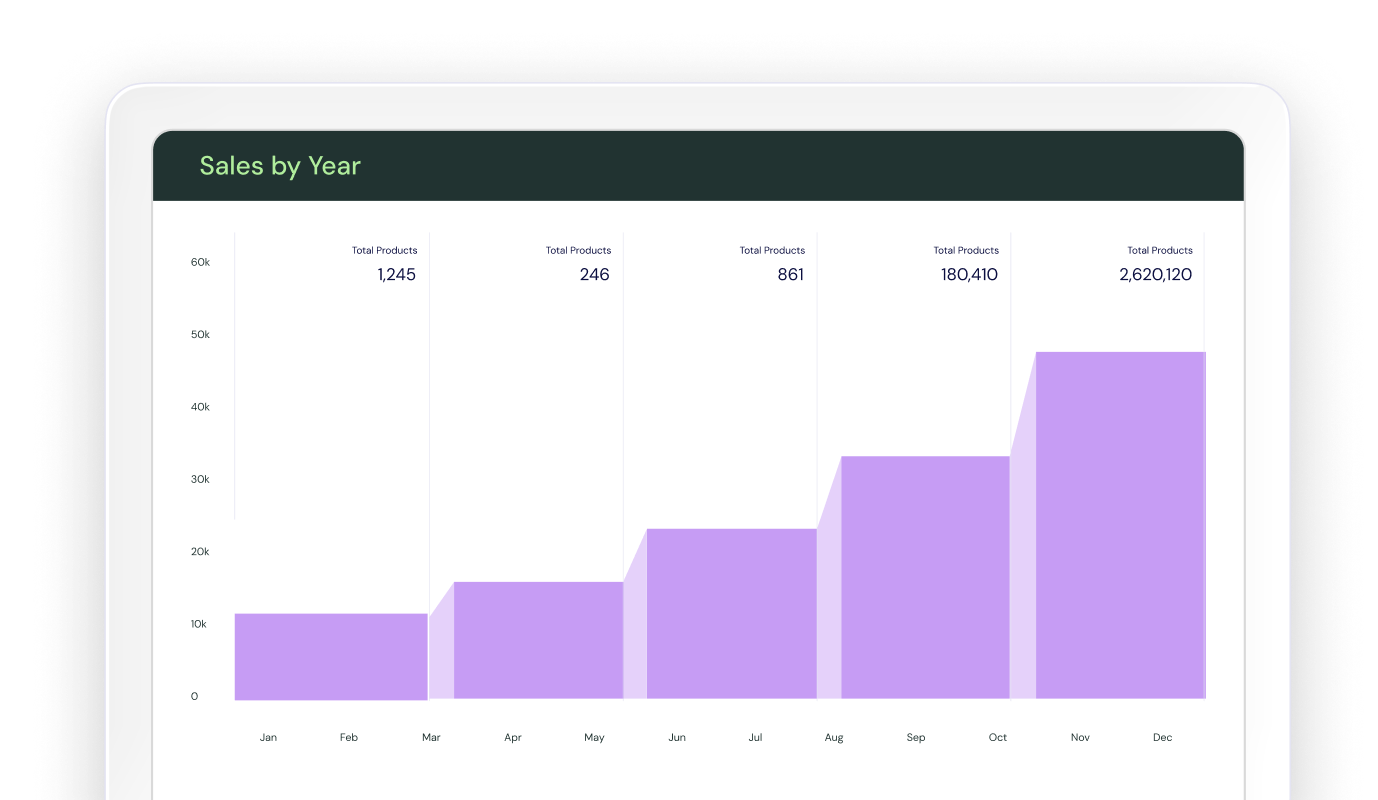Select the Dec label on the x-axis
Viewport: 1378px width, 800px height.
click(x=1162, y=737)
